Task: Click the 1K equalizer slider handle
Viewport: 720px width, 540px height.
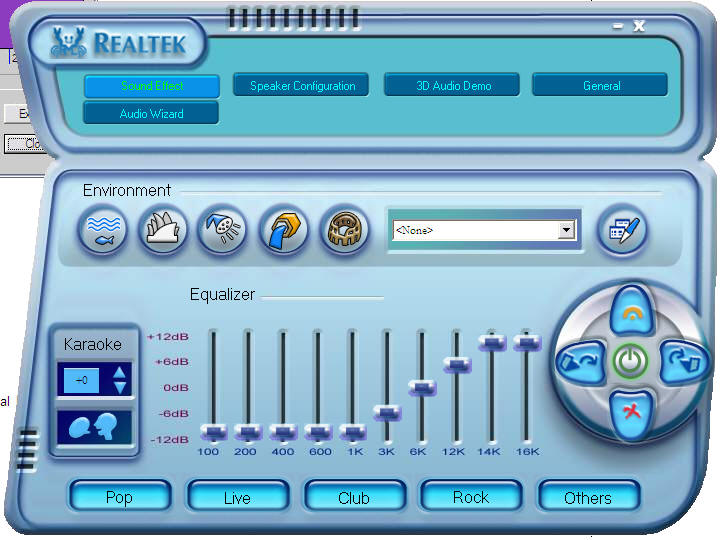Action: coord(353,432)
